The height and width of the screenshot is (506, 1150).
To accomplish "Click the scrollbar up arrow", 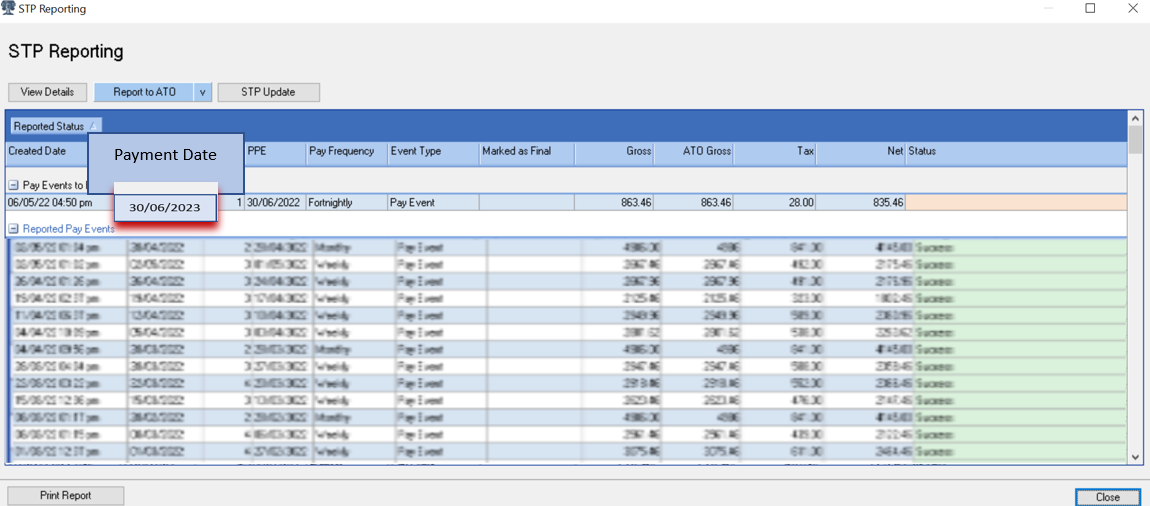I will pyautogui.click(x=1135, y=119).
